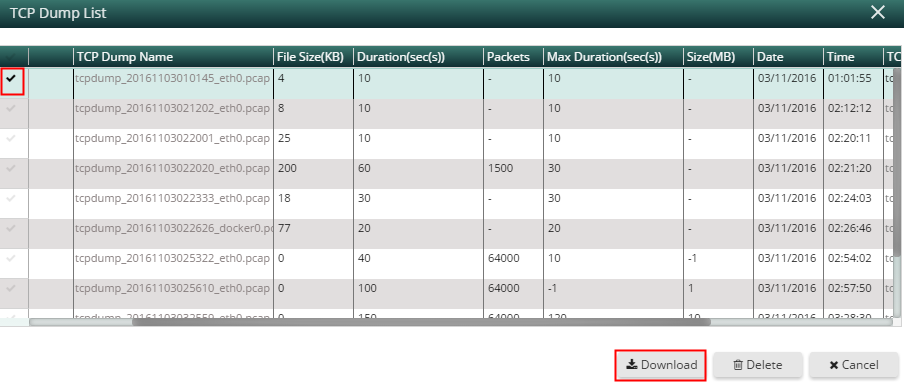The image size is (904, 384).
Task: Click the vertical scrollbar thumb
Action: pyautogui.click(x=897, y=163)
